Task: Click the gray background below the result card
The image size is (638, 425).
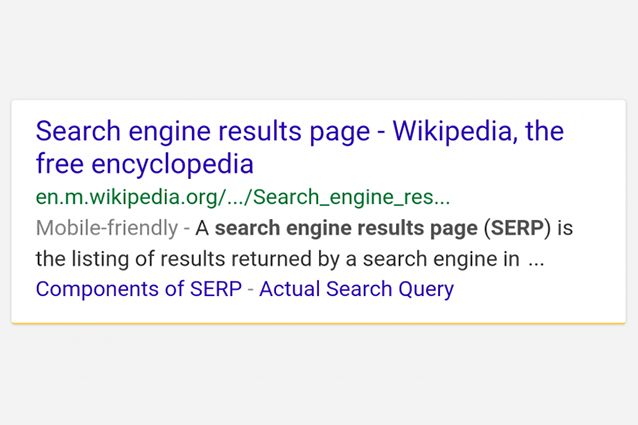Action: 319,375
